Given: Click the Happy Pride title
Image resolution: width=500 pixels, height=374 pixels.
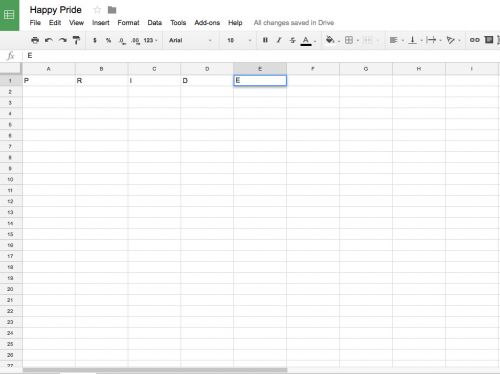Looking at the screenshot, I should [56, 10].
